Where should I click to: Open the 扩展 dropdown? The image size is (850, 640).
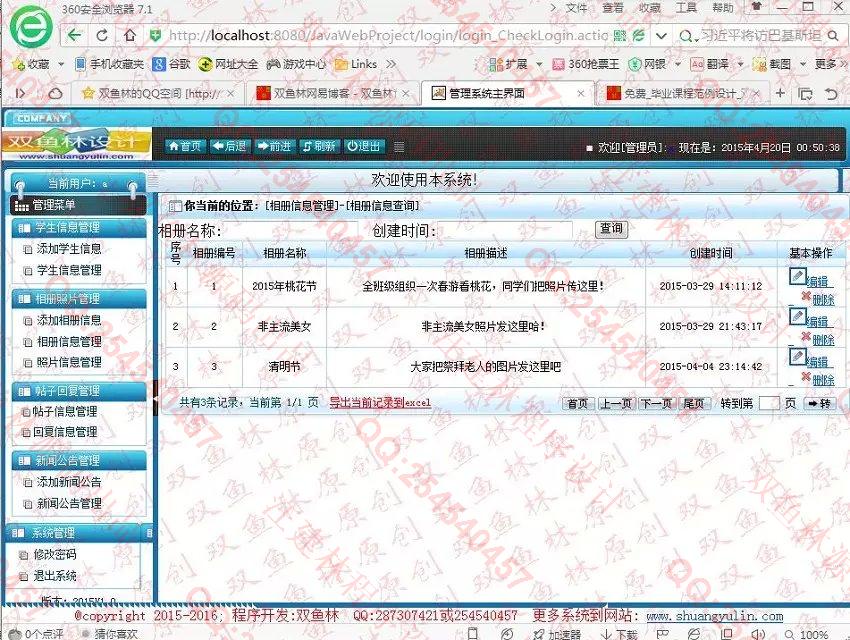click(539, 64)
